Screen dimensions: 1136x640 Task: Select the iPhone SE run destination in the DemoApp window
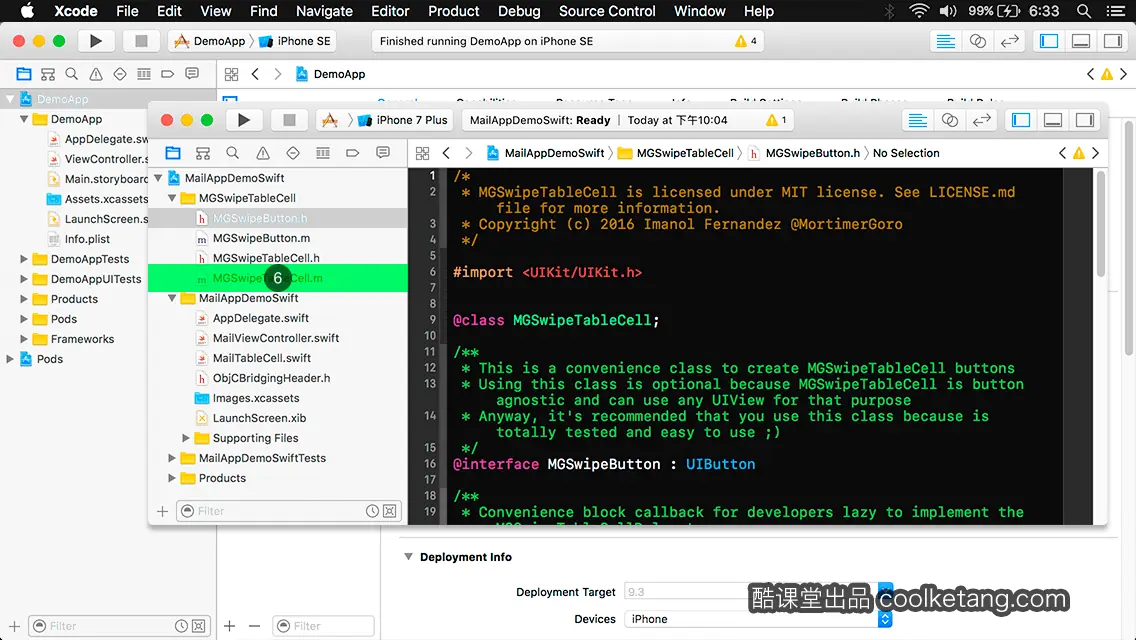[295, 41]
